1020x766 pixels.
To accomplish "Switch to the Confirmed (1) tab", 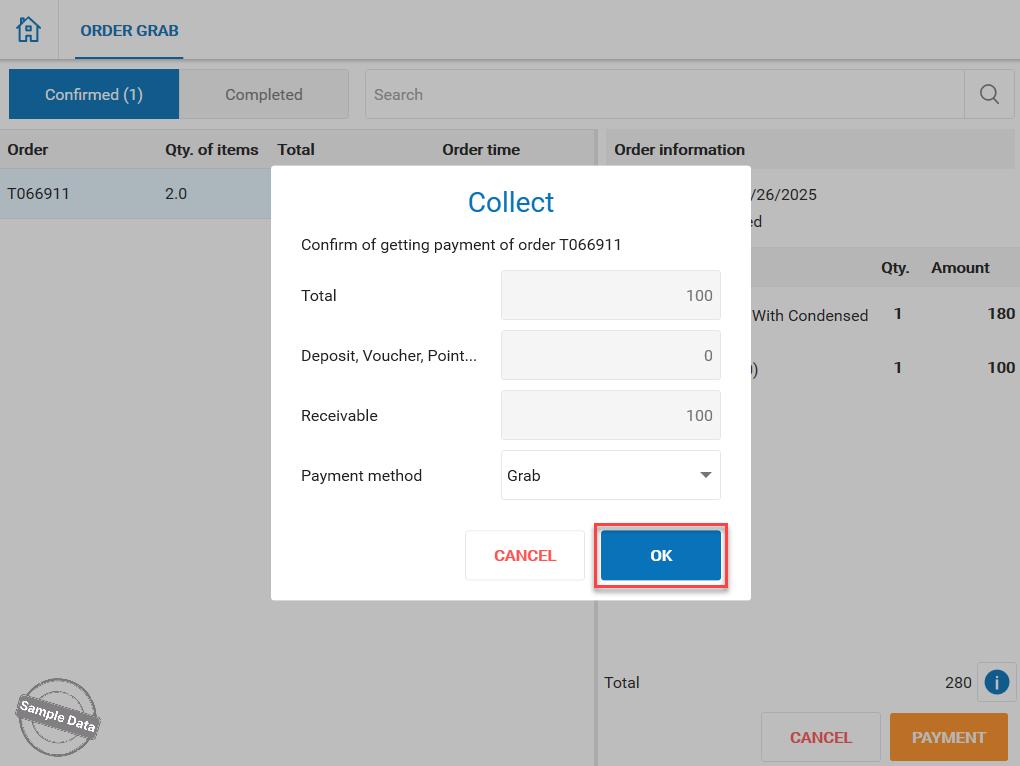I will coord(94,94).
